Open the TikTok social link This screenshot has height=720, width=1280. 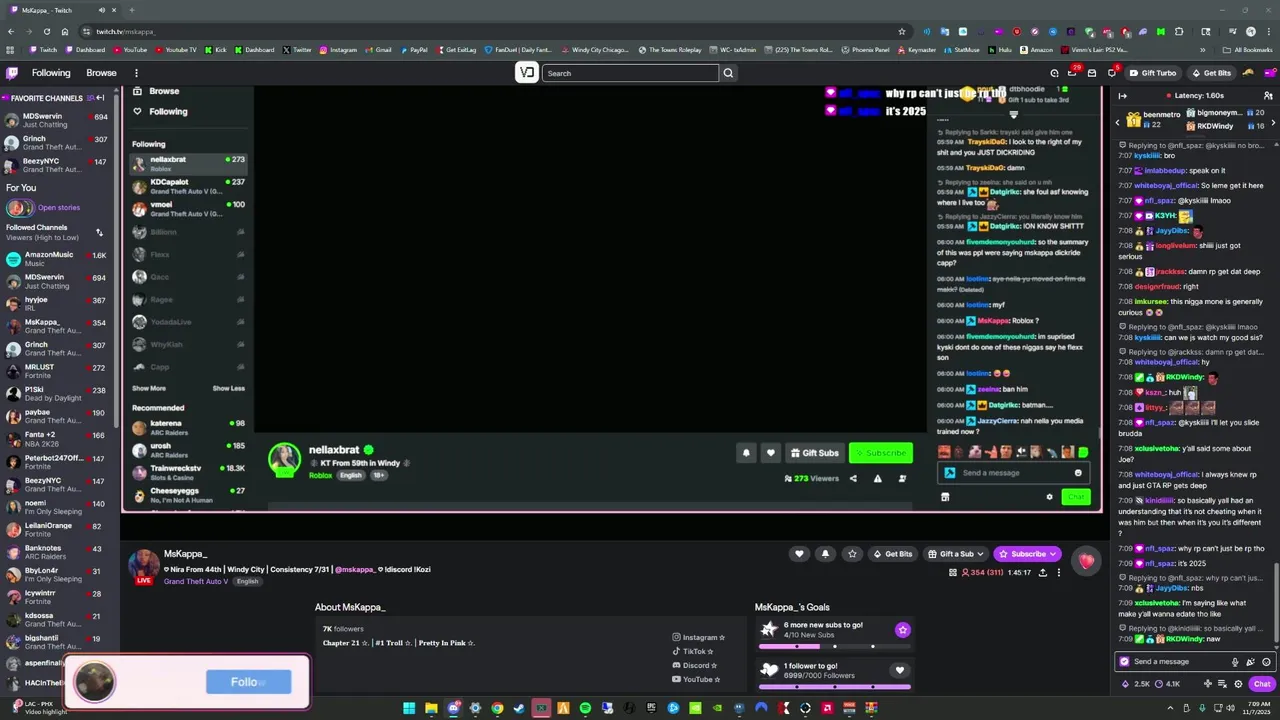[x=693, y=651]
